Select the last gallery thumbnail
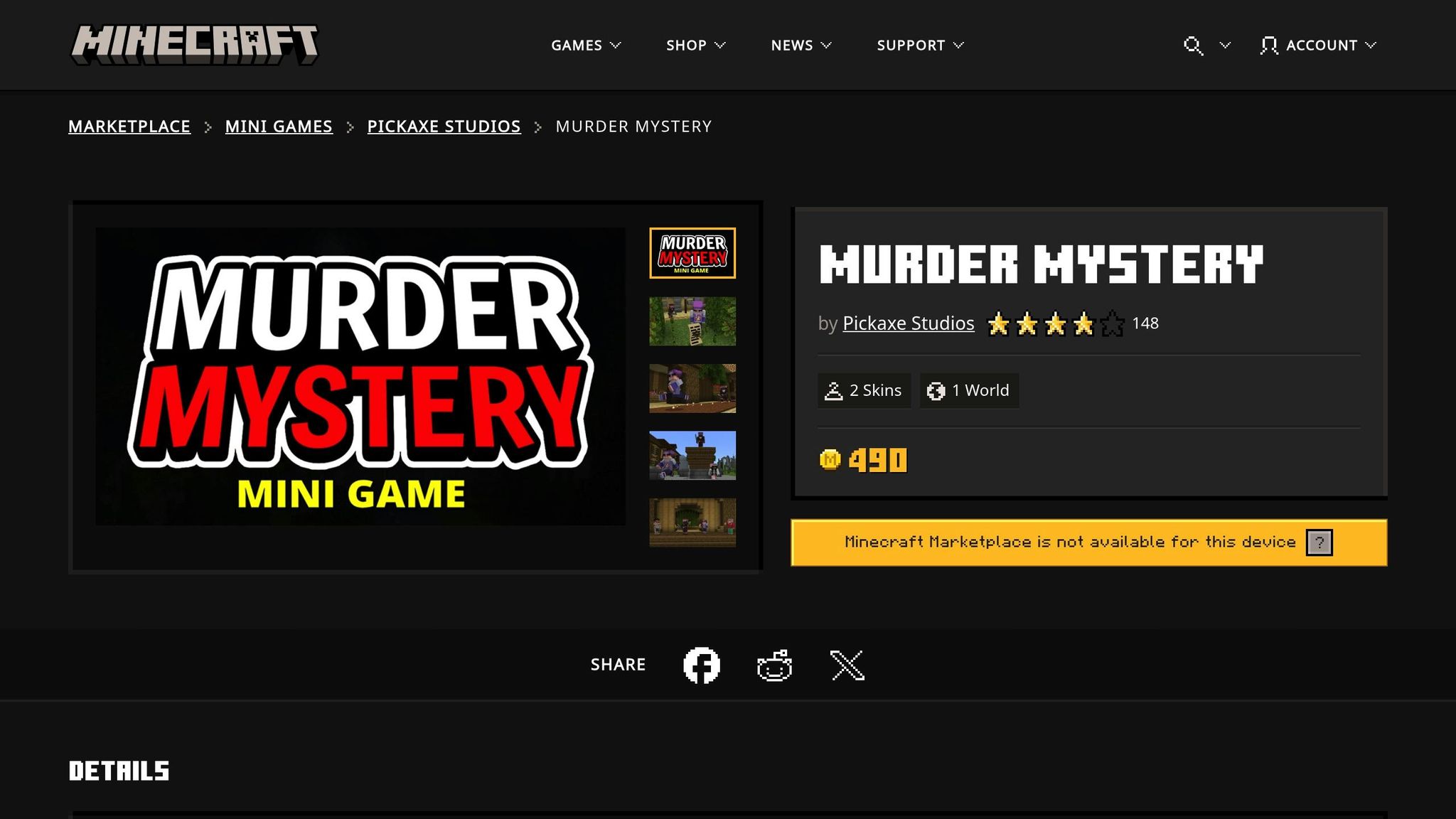 (692, 523)
